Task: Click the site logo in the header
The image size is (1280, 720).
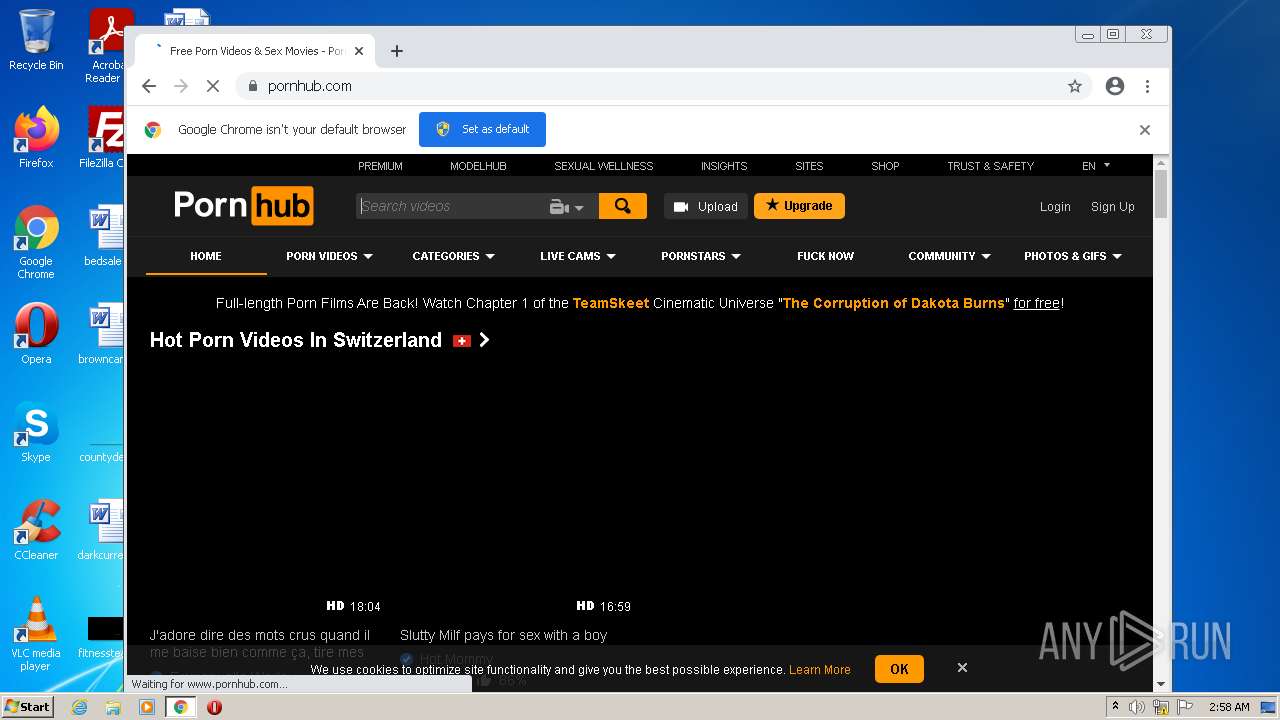Action: [x=244, y=206]
